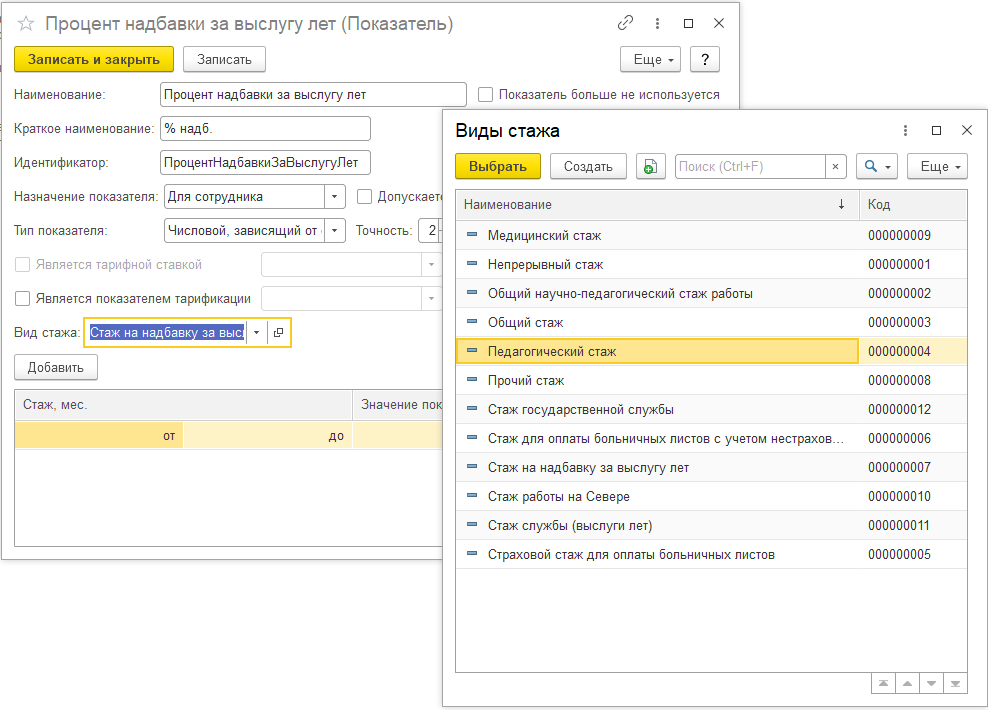Image resolution: width=988 pixels, height=710 pixels.
Task: Click the Точность value field
Action: click(432, 231)
